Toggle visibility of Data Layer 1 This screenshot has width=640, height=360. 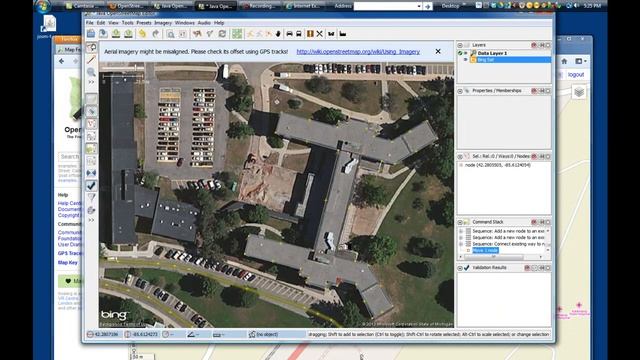click(465, 53)
